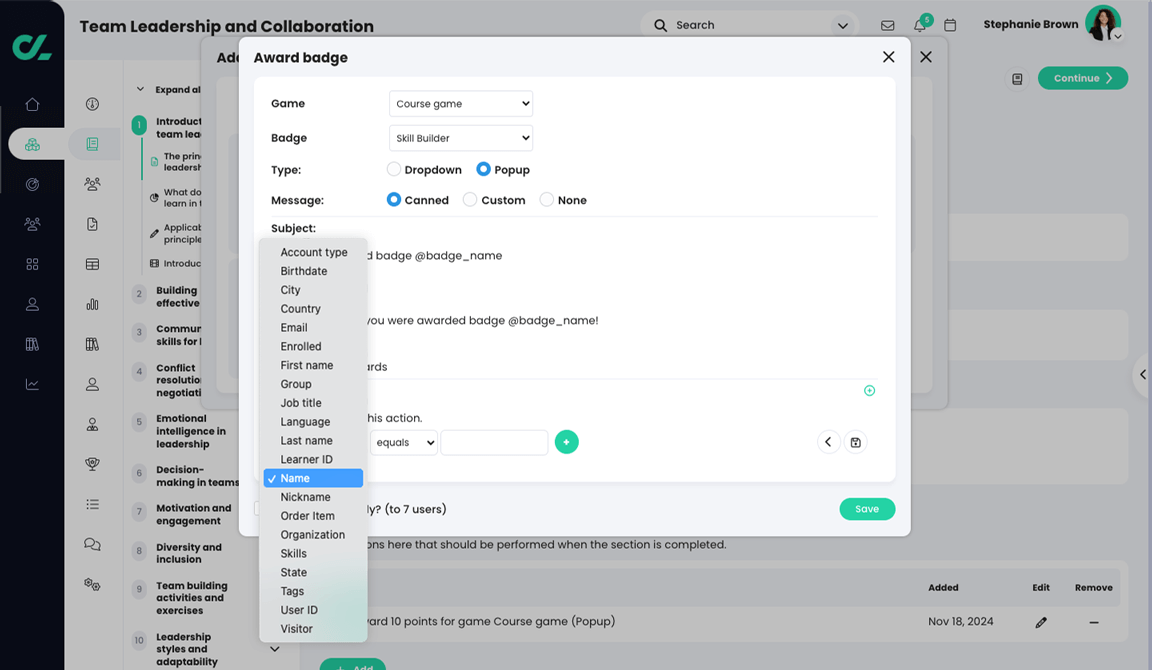The height and width of the screenshot is (670, 1152).
Task: Open the Home icon in left sidebar
Action: point(32,104)
